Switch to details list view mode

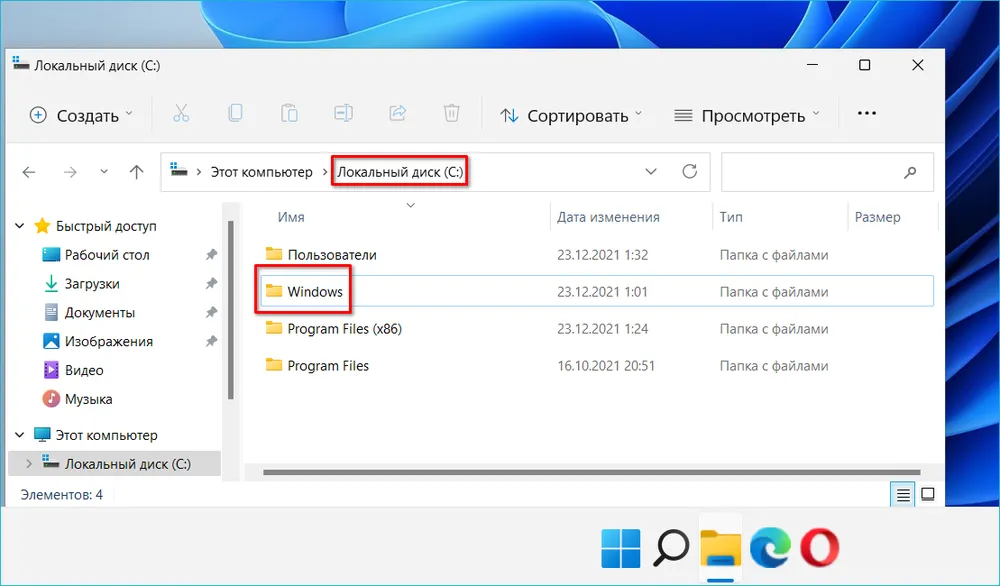903,494
